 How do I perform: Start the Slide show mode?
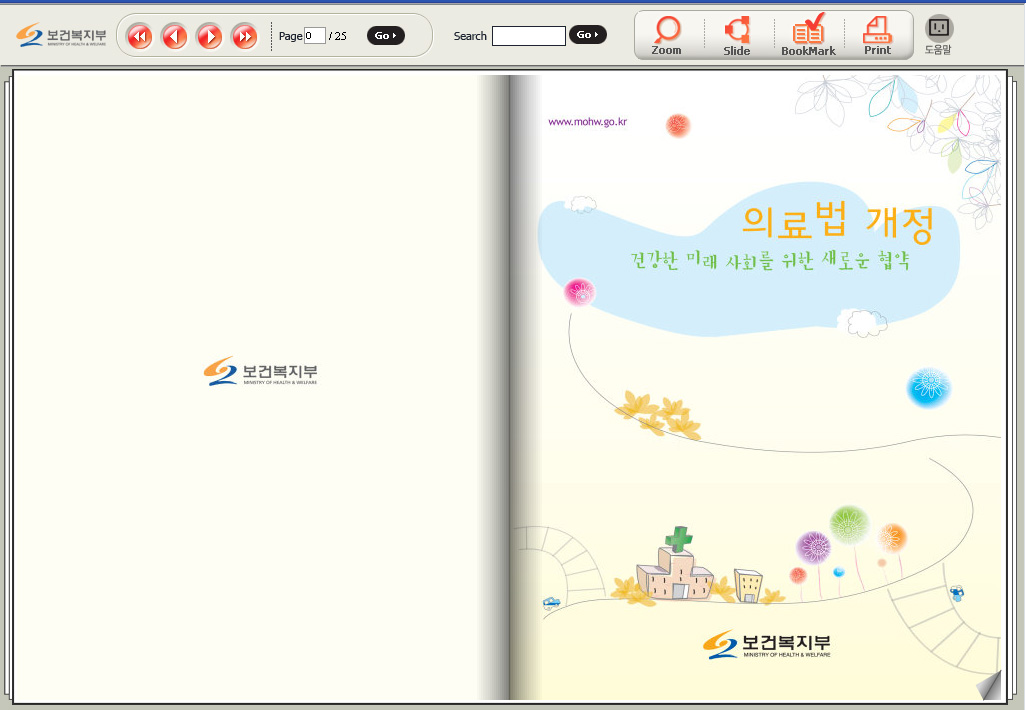pos(737,35)
